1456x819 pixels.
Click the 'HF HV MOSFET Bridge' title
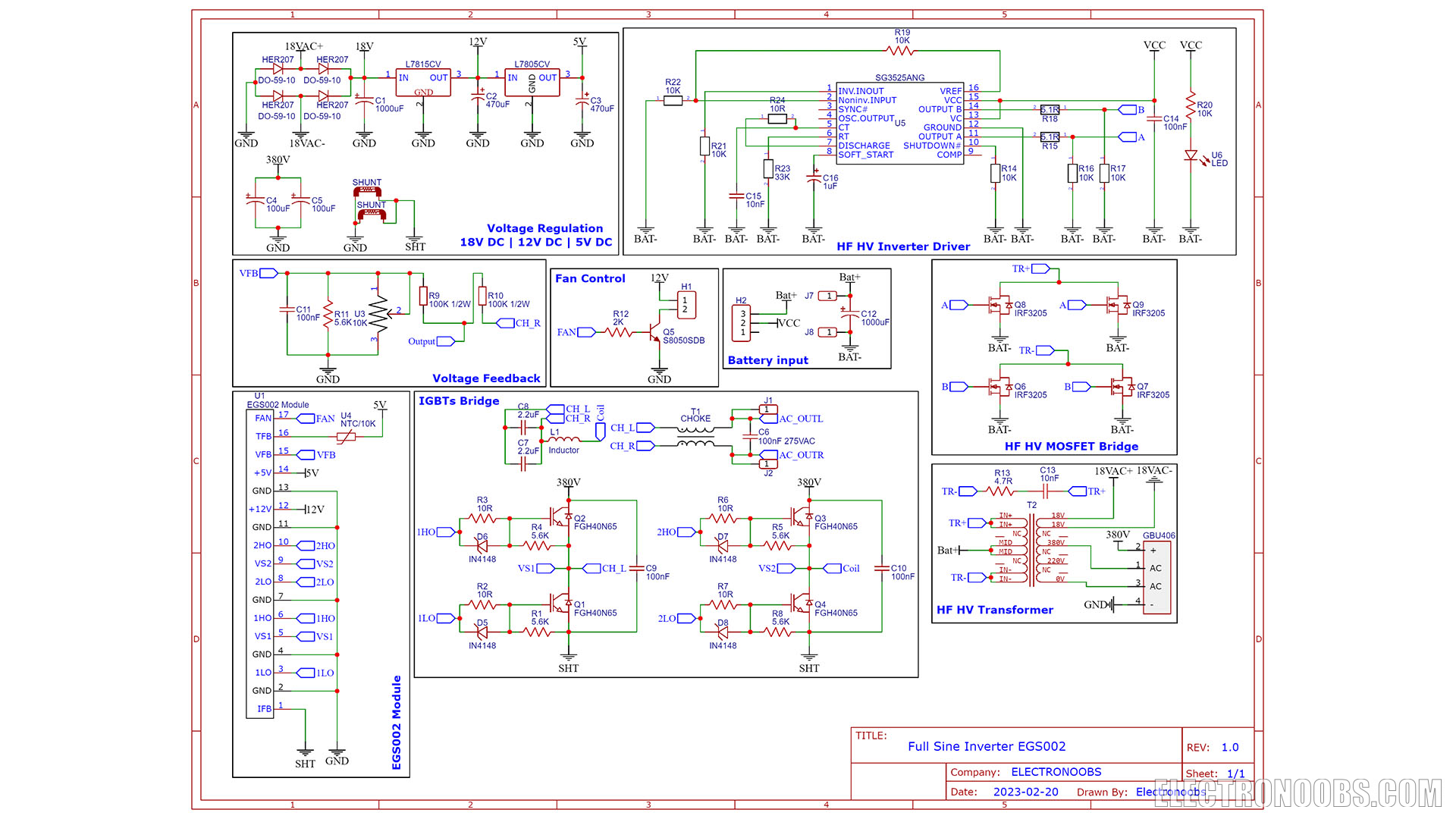point(1072,447)
